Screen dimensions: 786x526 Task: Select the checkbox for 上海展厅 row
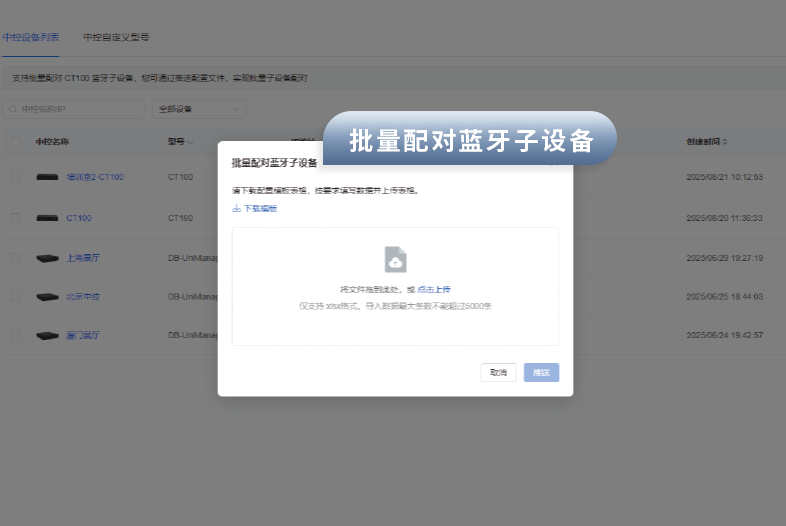coord(15,257)
